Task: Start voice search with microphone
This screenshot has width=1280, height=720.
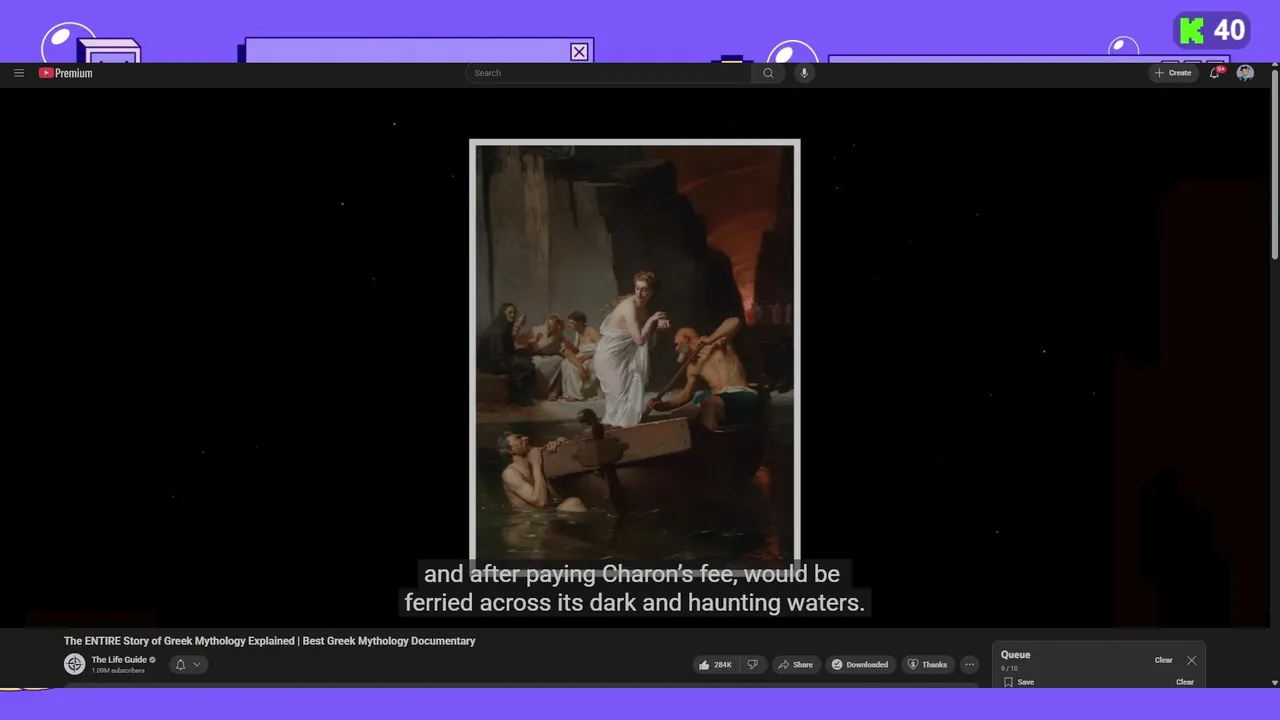Action: (x=803, y=73)
